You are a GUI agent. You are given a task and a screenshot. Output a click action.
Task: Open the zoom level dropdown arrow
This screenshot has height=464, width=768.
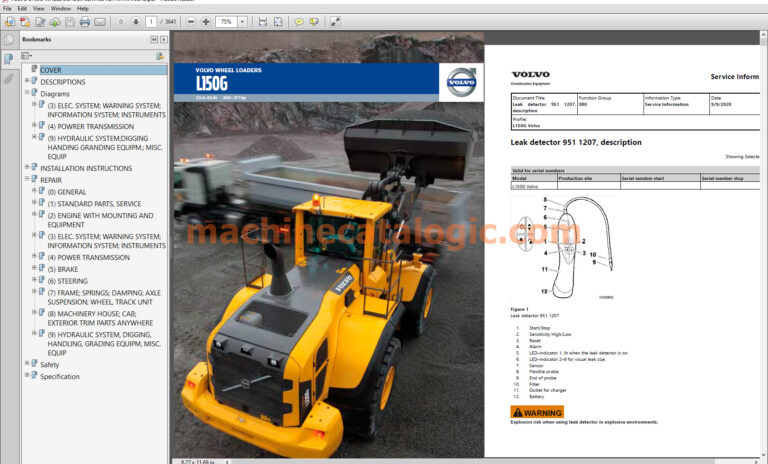[x=242, y=22]
